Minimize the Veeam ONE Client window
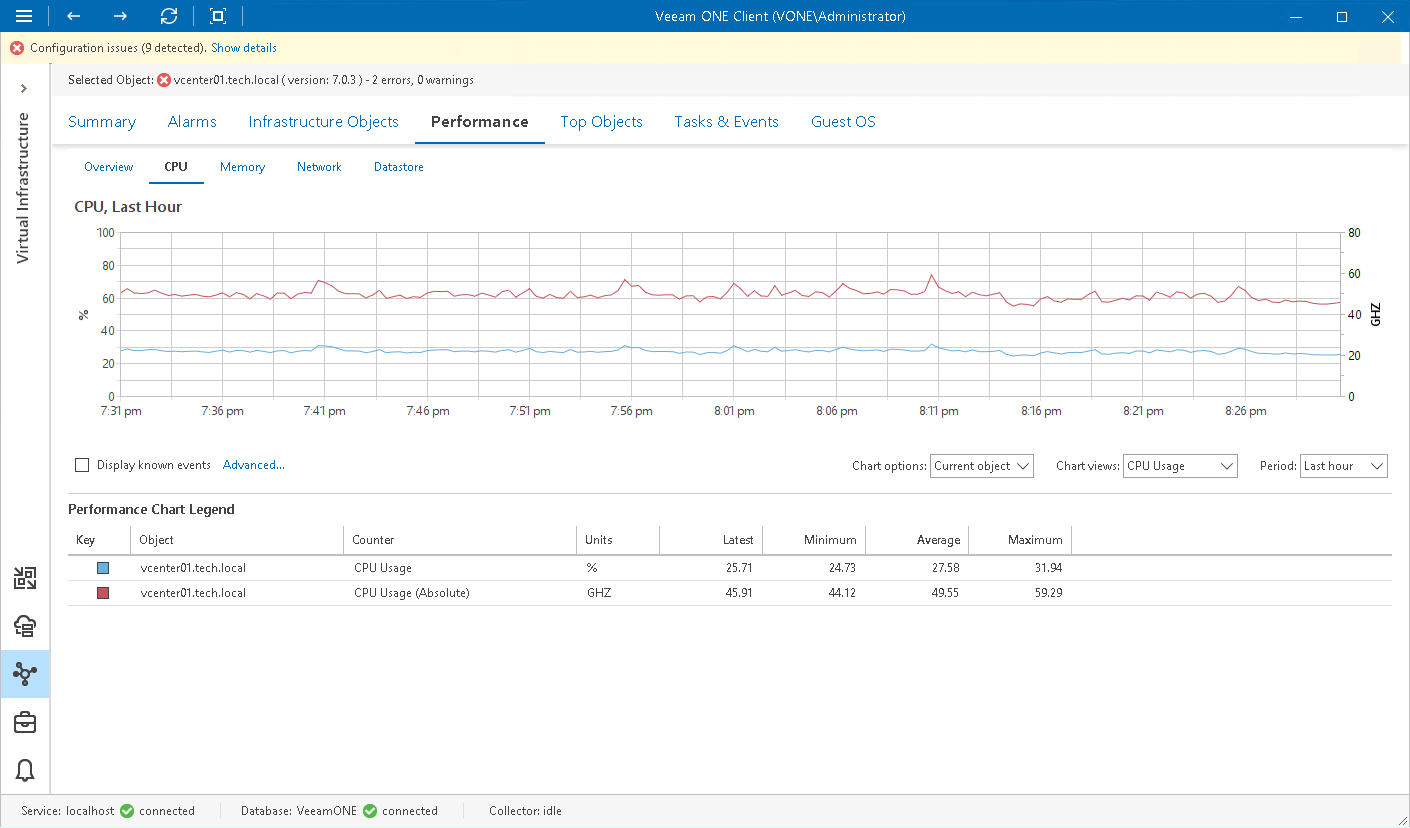Image resolution: width=1410 pixels, height=828 pixels. pyautogui.click(x=1296, y=16)
